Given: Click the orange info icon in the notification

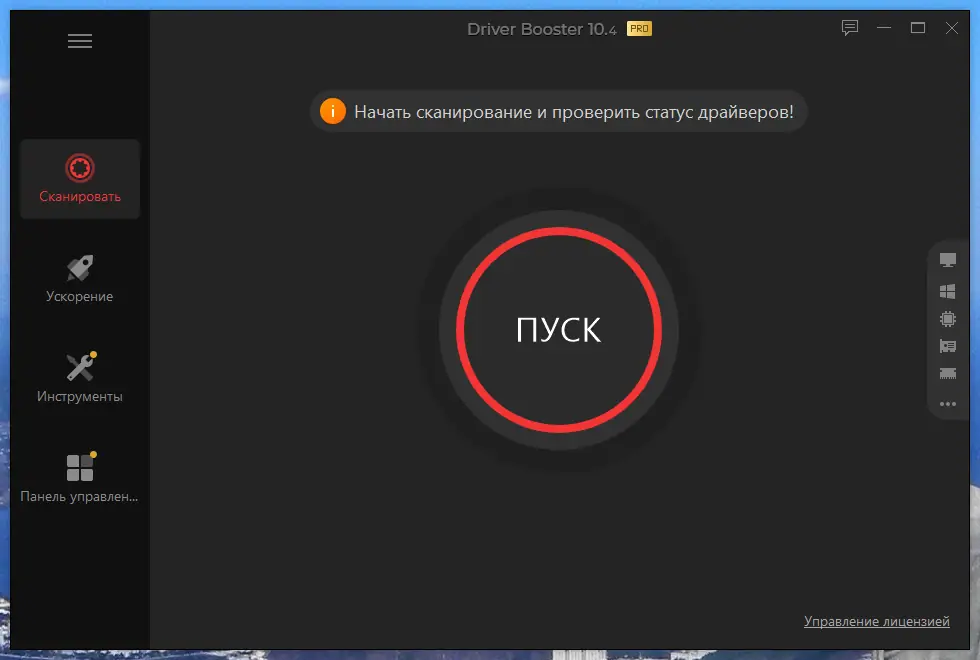Looking at the screenshot, I should [x=333, y=111].
